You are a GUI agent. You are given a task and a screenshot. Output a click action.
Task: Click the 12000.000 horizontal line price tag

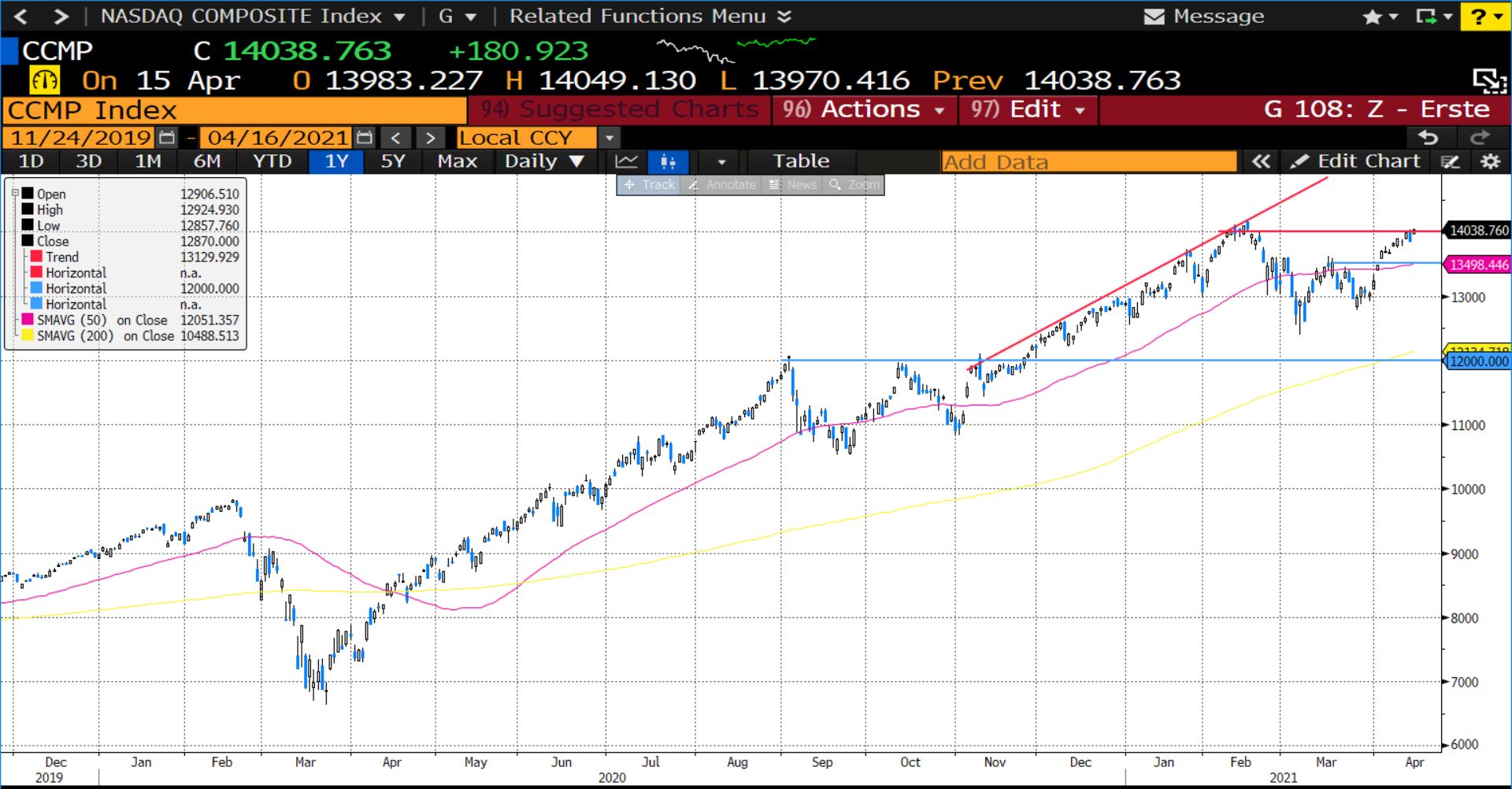1477,361
